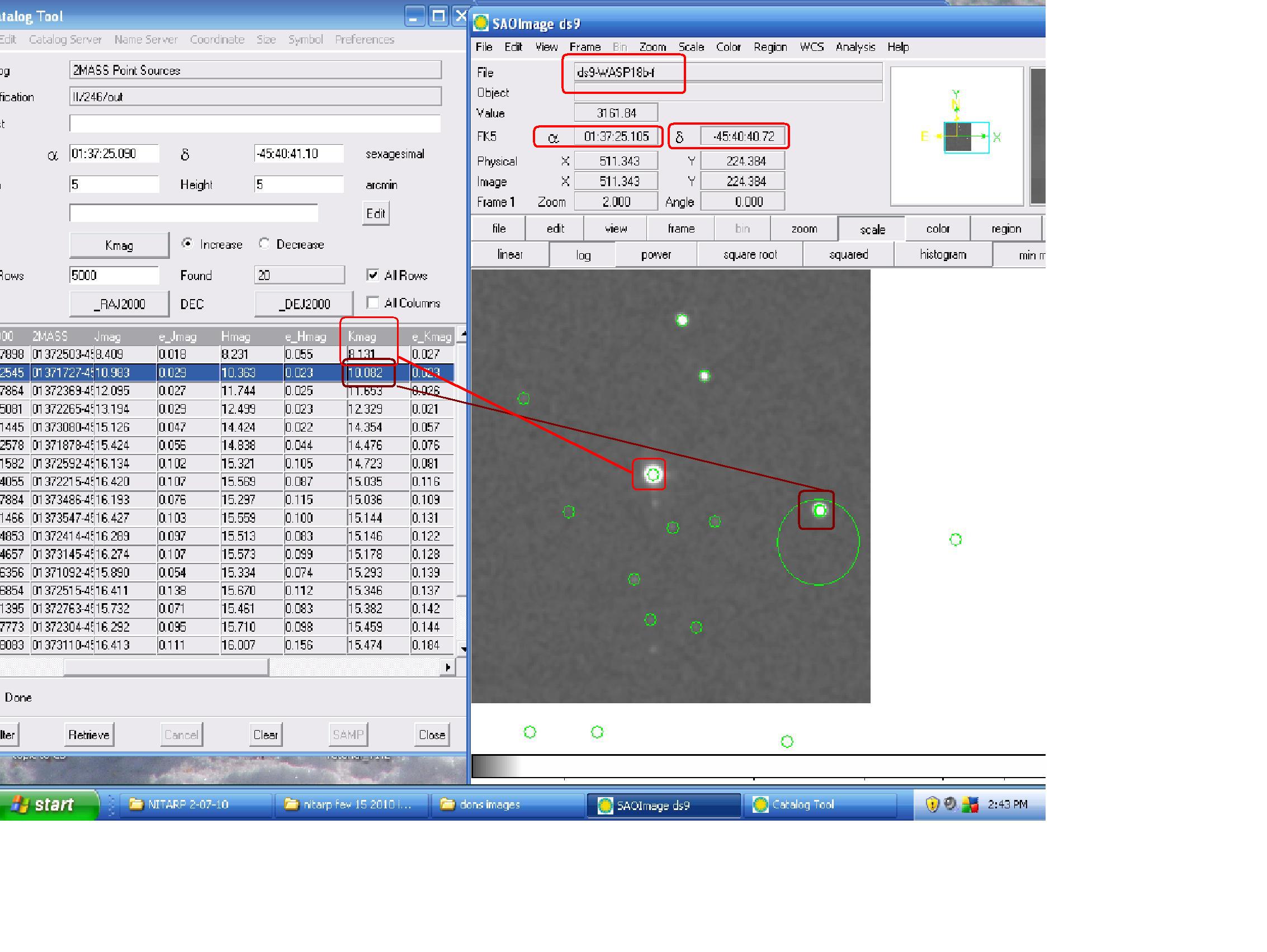Select power scale button

[656, 254]
